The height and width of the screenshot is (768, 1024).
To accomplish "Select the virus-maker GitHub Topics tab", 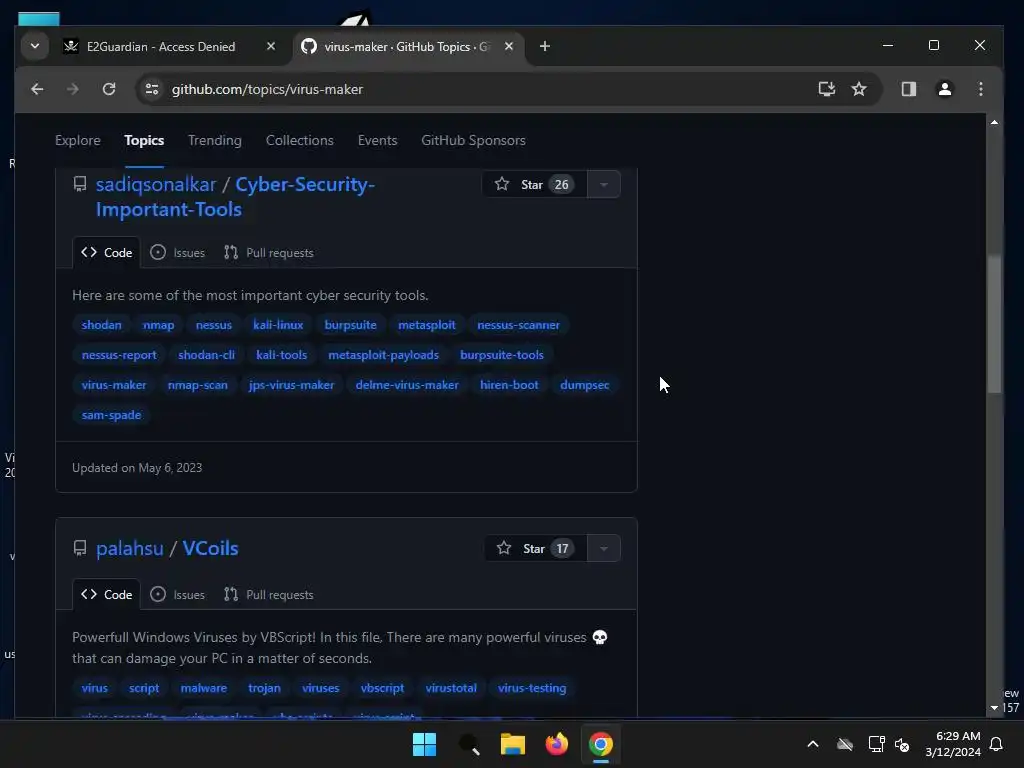I will [x=409, y=46].
